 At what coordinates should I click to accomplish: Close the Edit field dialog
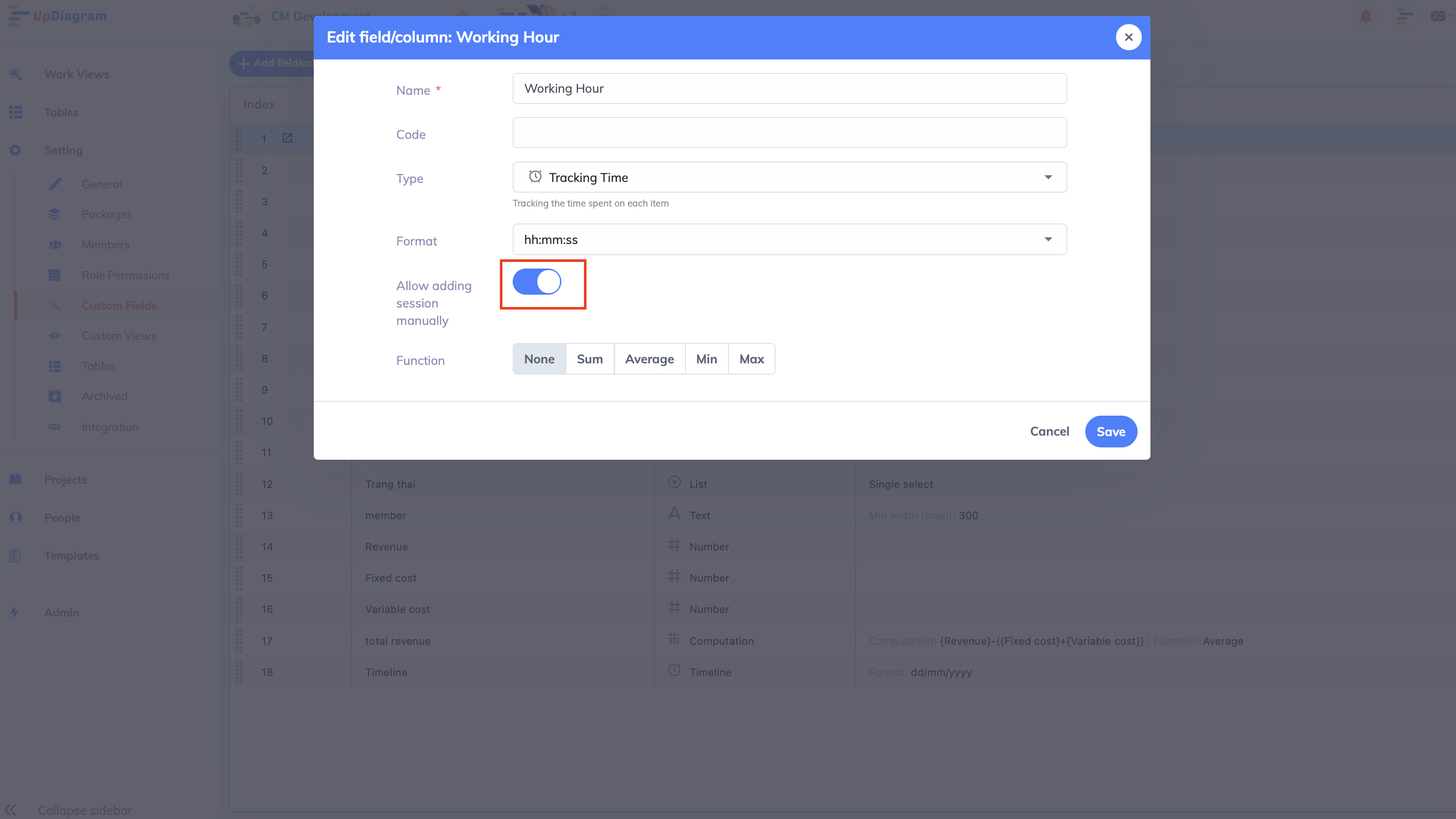(1128, 37)
